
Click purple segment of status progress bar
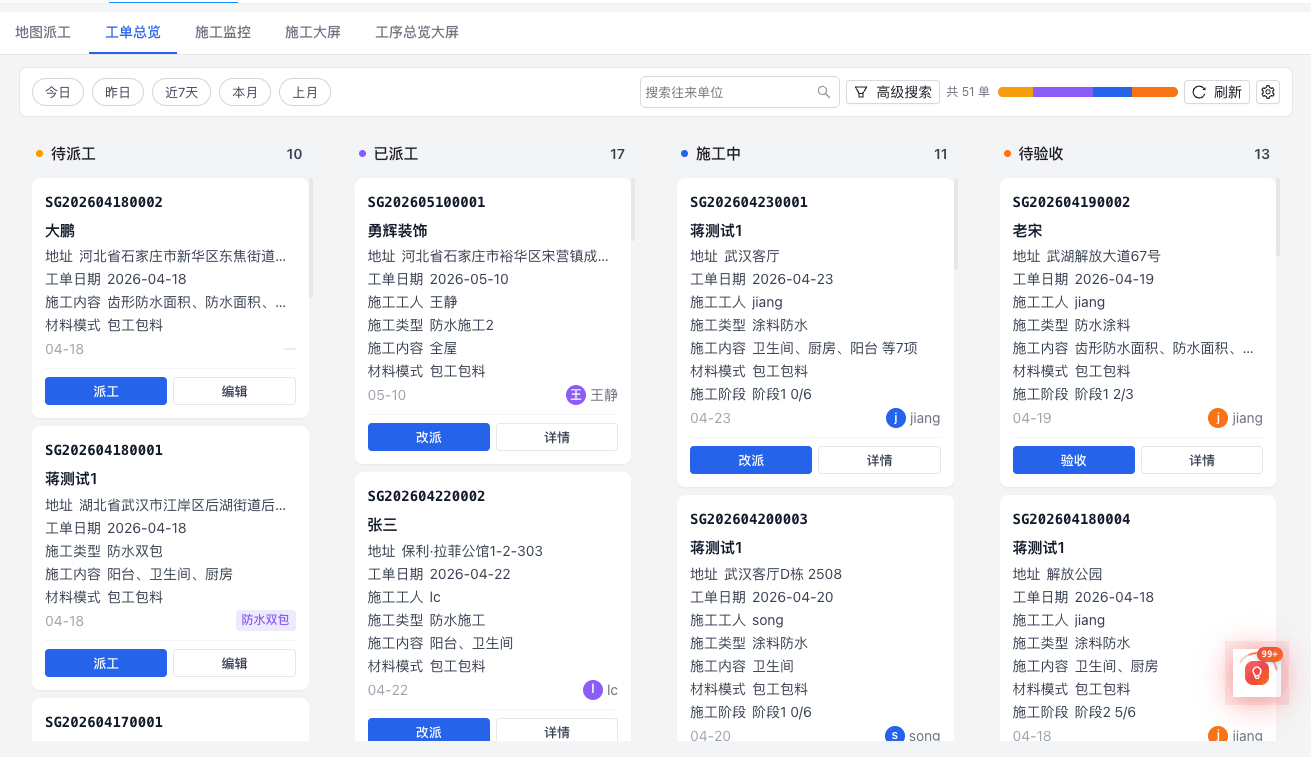pyautogui.click(x=1063, y=92)
